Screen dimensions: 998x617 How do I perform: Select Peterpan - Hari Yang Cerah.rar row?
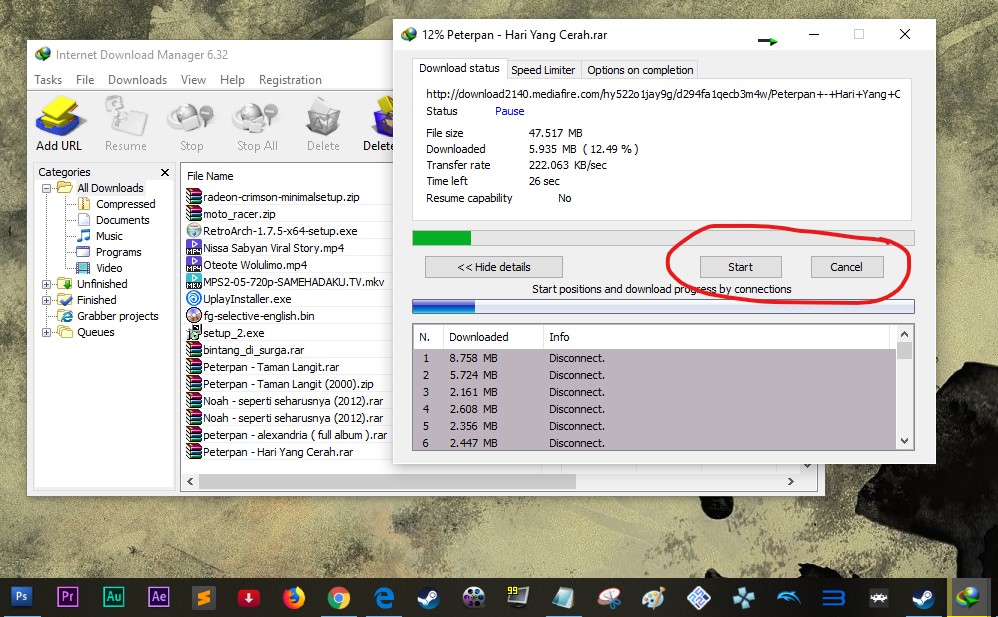278,451
